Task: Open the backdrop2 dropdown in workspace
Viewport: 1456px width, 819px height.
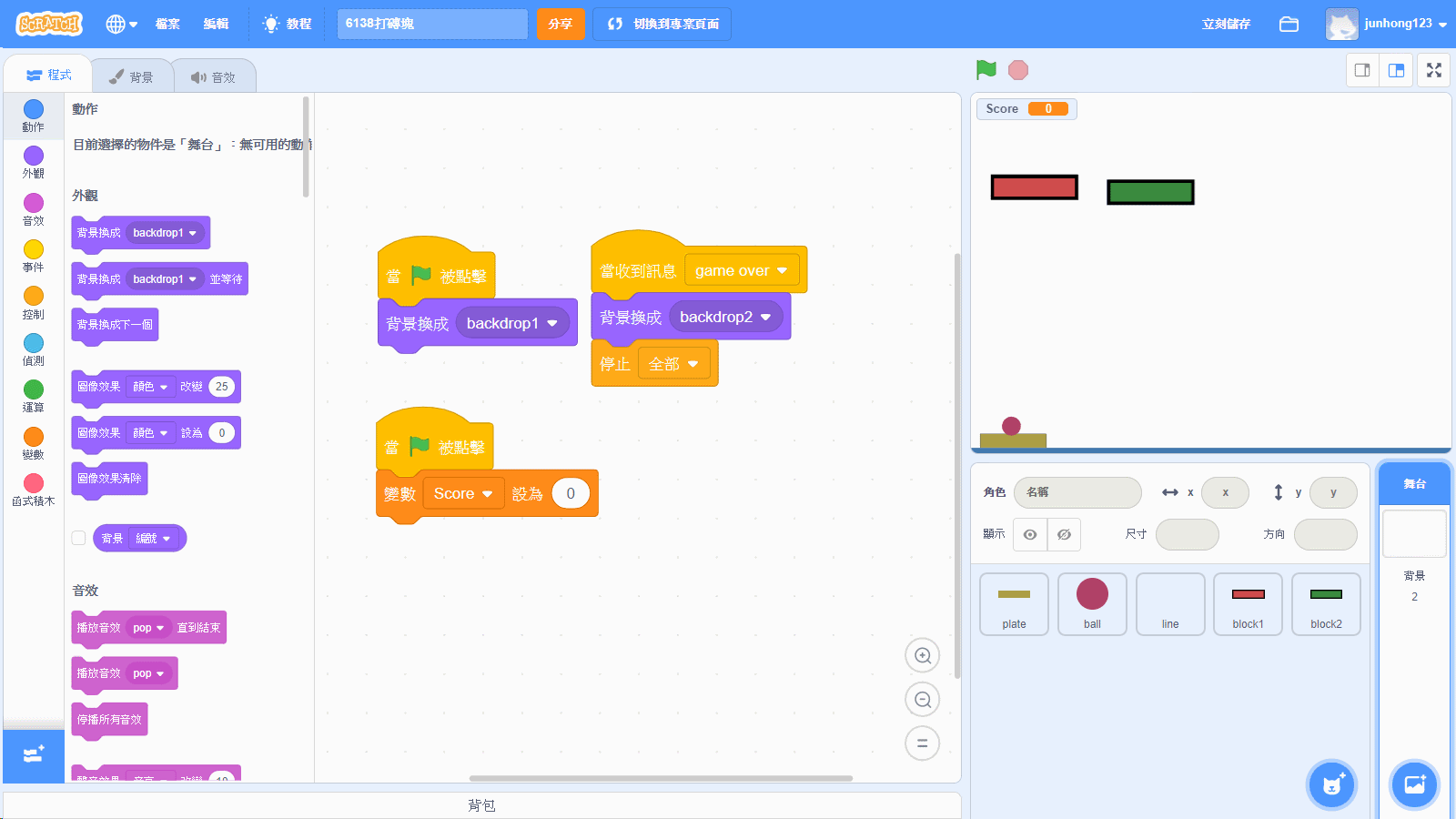Action: point(725,317)
